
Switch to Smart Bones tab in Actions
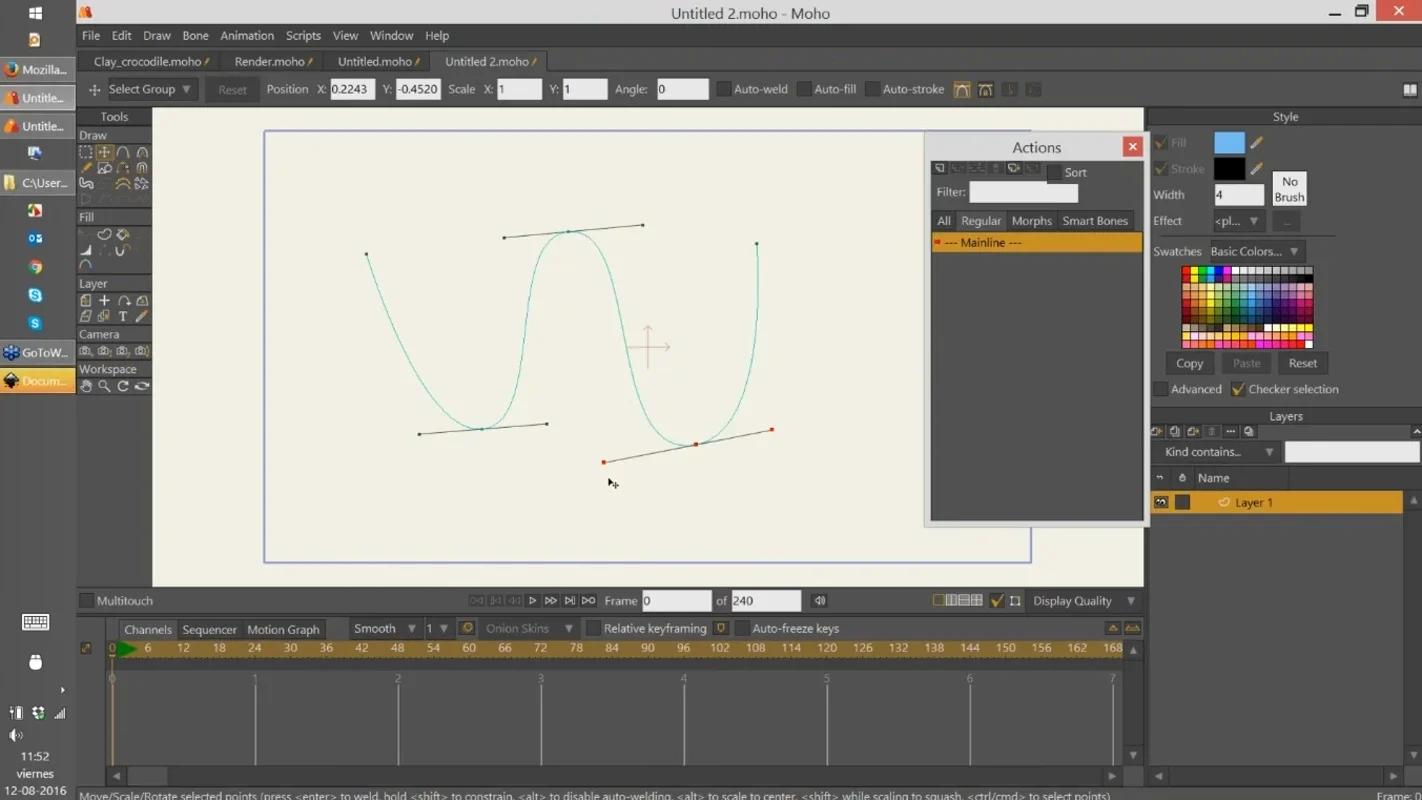tap(1095, 221)
